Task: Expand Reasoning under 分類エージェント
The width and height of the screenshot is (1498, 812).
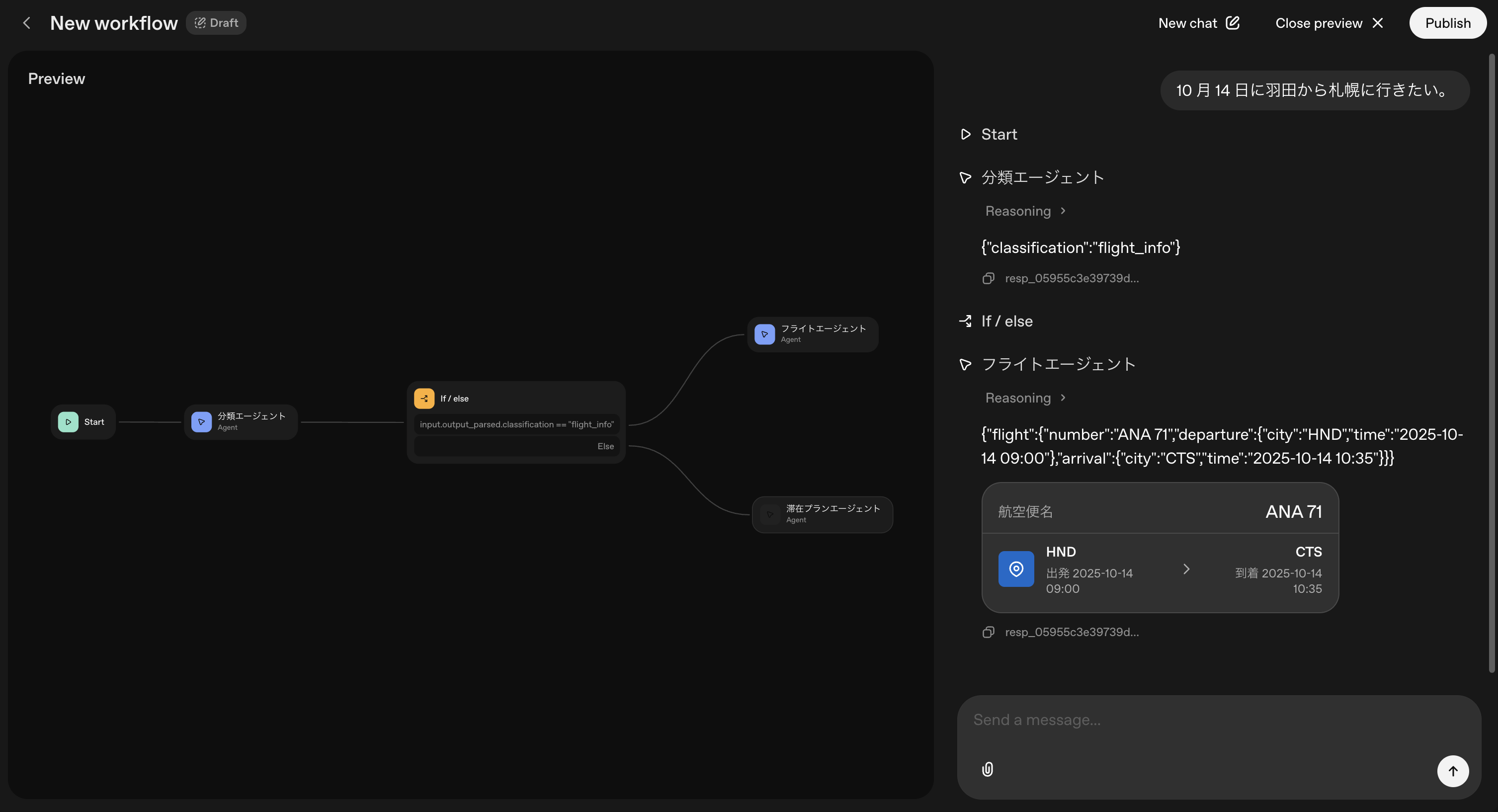Action: 1025,211
